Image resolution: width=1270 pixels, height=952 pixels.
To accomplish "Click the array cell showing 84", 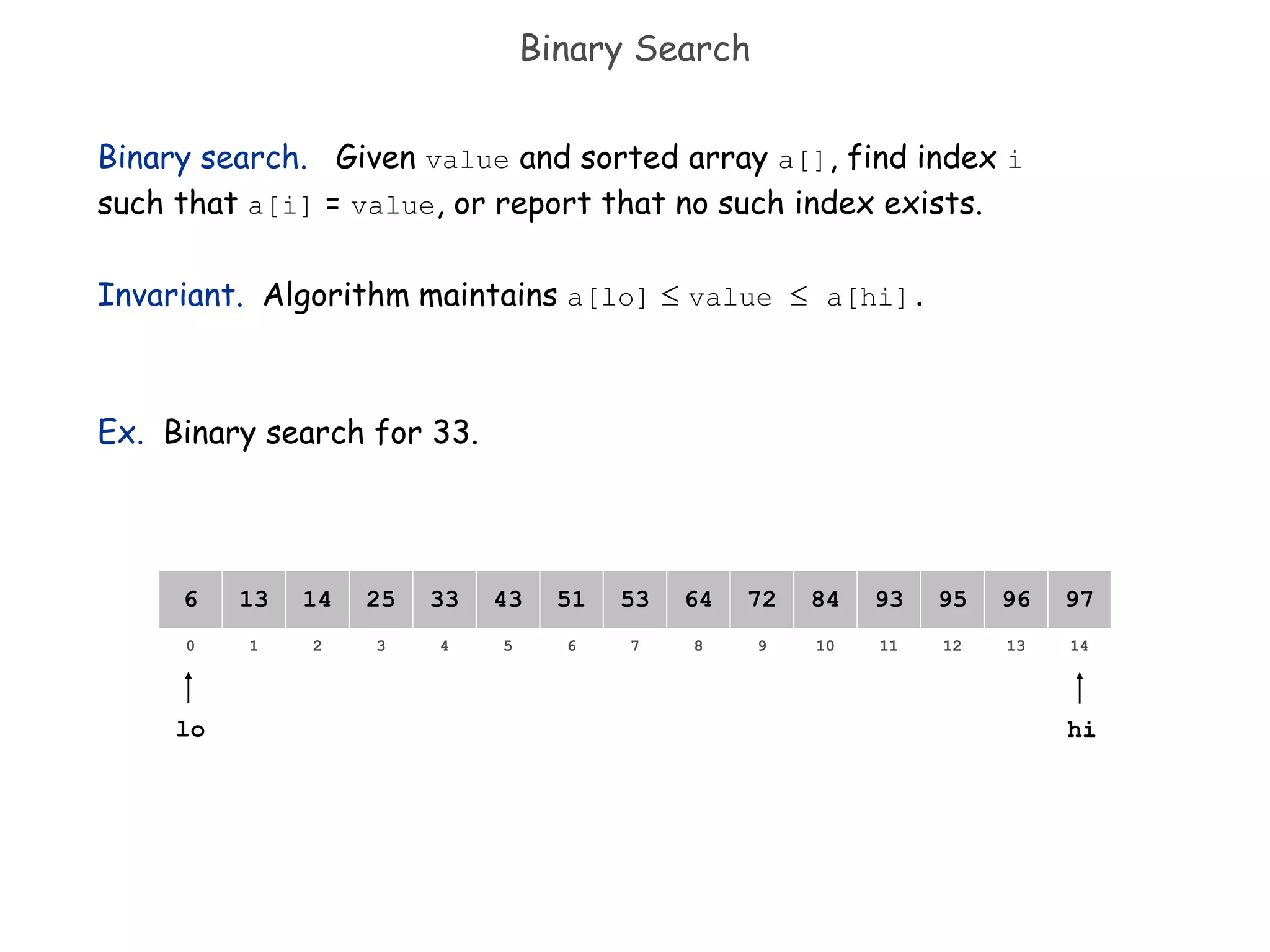I will 825,599.
